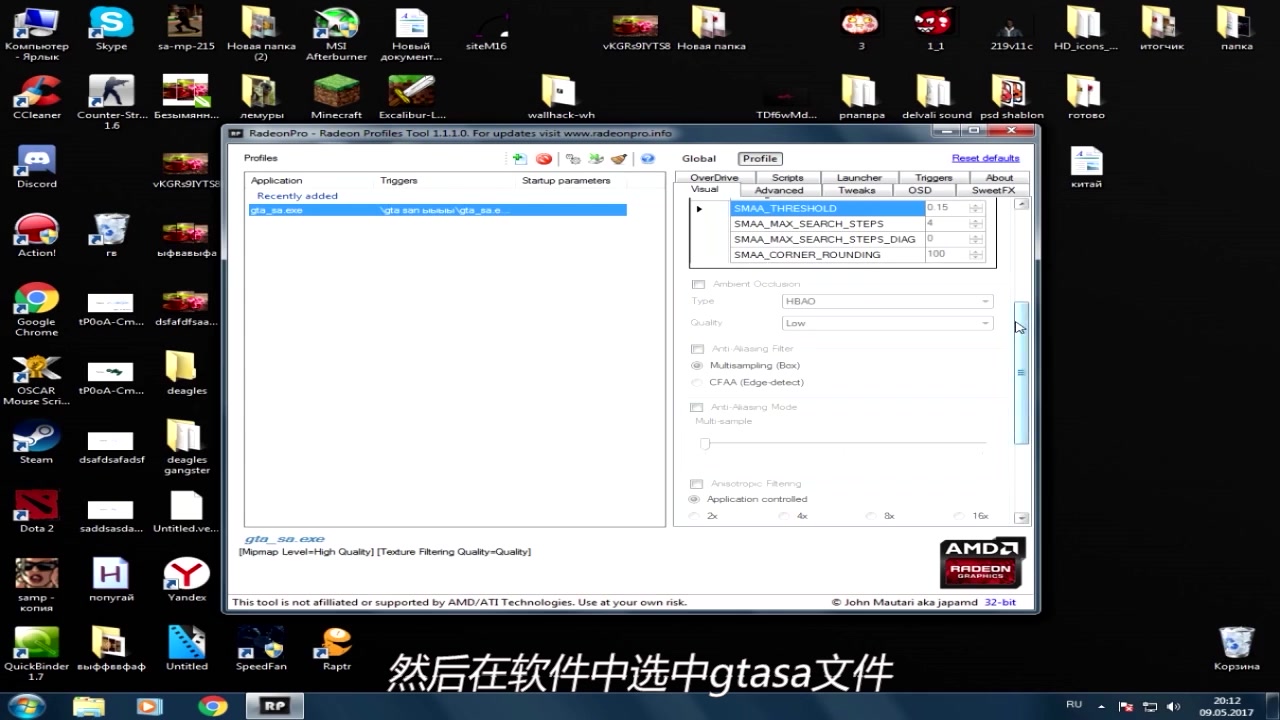Click the Startup parameters column header
The image size is (1280, 720).
coord(566,181)
